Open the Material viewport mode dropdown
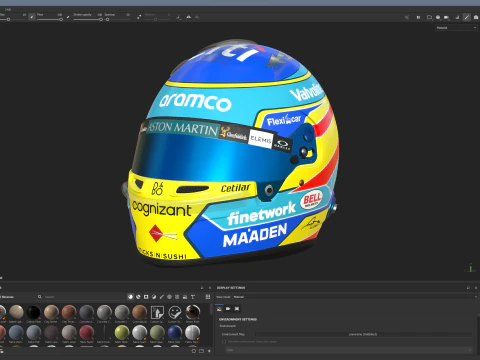 456,28
